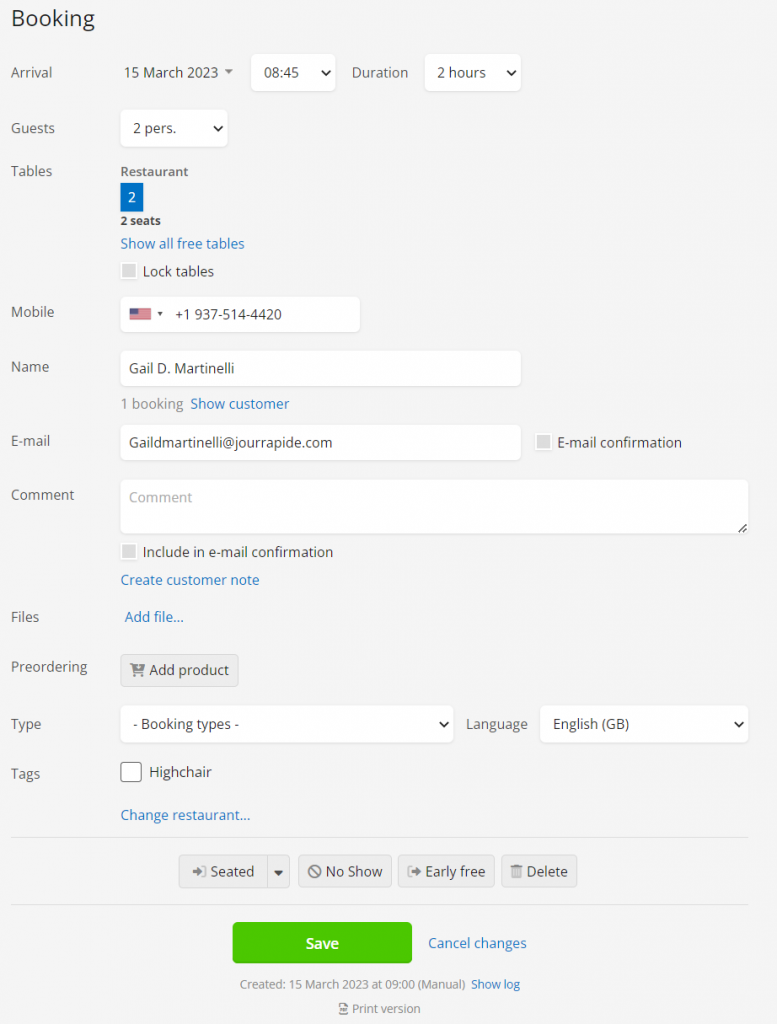This screenshot has width=777, height=1024.
Task: Click the Seated button arrow icon
Action: [x=198, y=871]
